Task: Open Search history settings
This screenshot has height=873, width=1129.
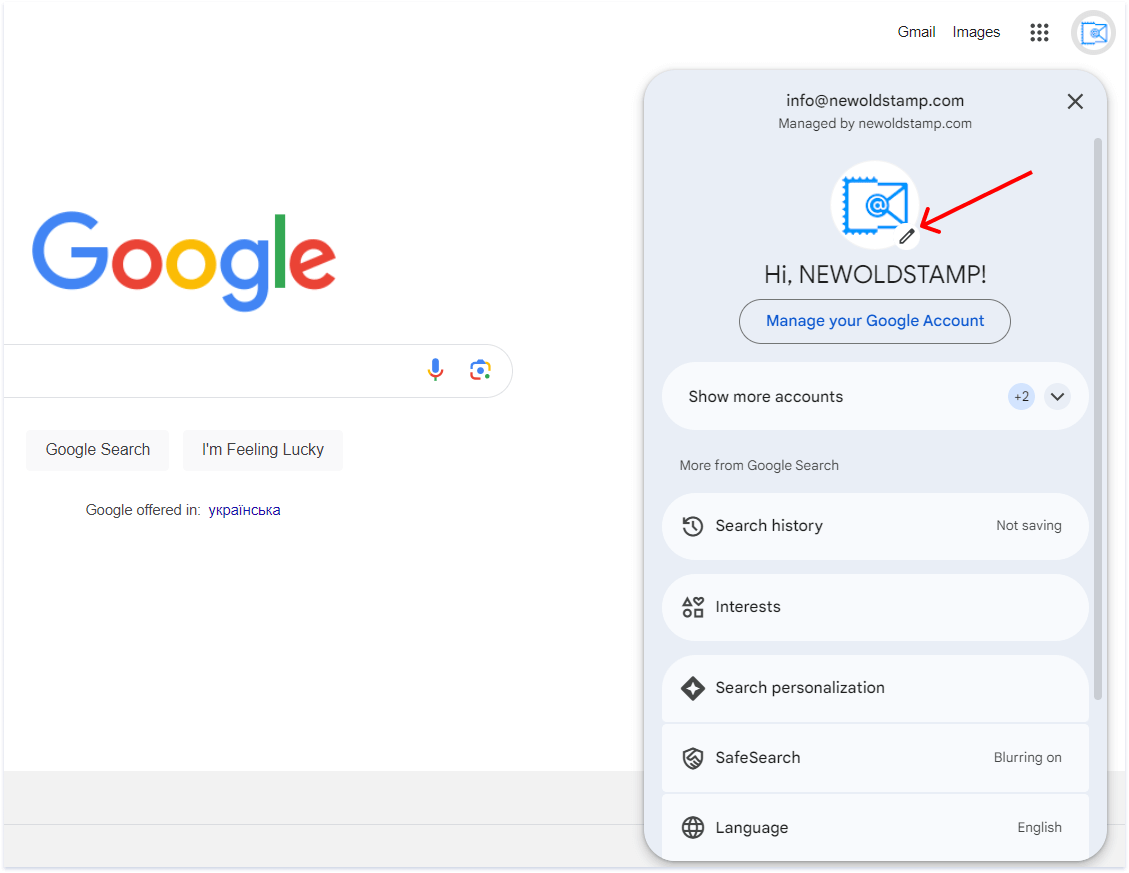Action: 875,526
